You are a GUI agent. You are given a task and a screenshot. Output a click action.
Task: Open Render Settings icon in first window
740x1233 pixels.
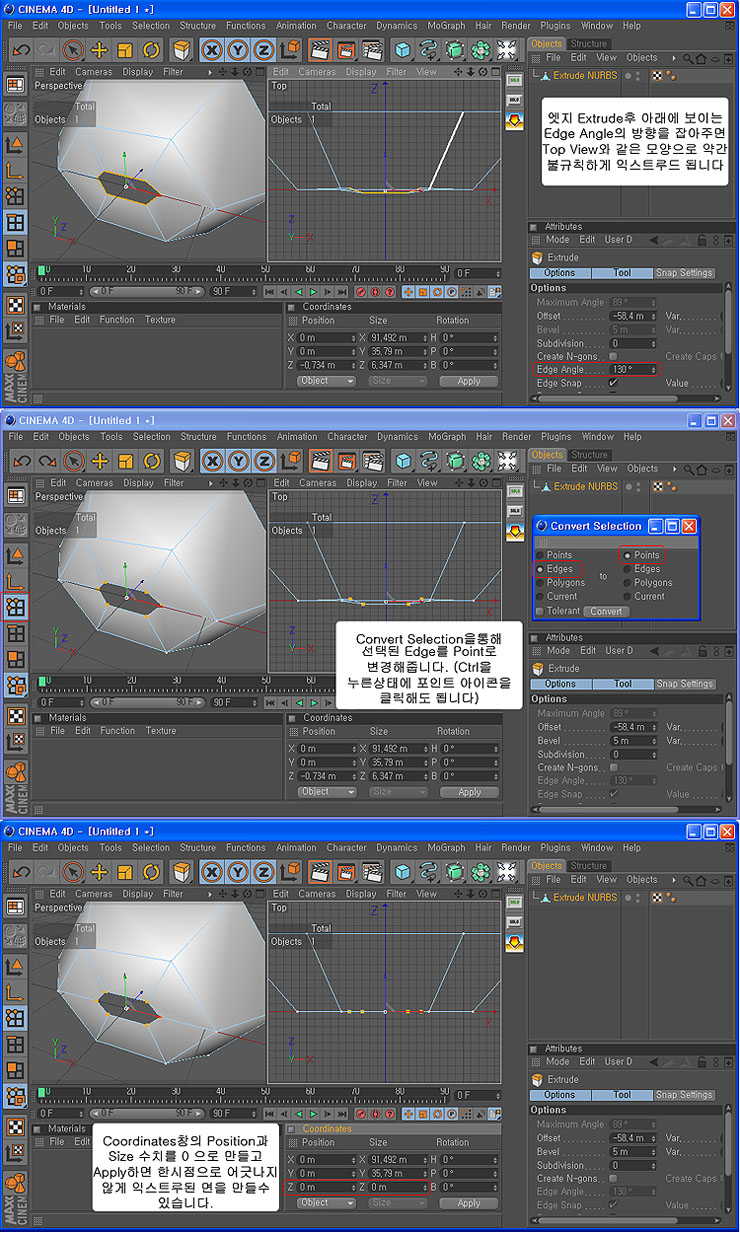(372, 49)
